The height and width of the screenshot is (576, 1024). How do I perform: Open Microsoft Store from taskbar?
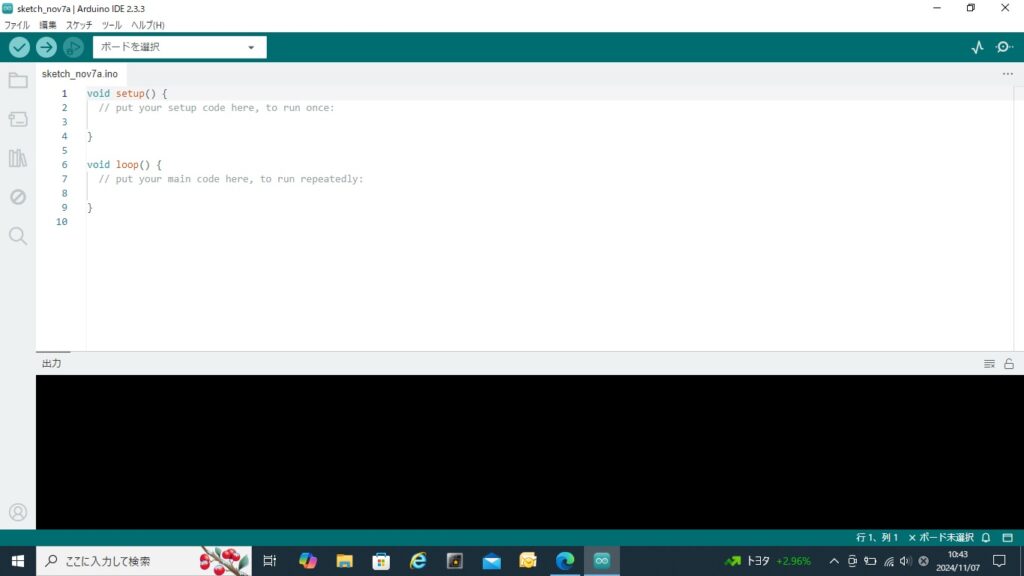click(x=381, y=561)
